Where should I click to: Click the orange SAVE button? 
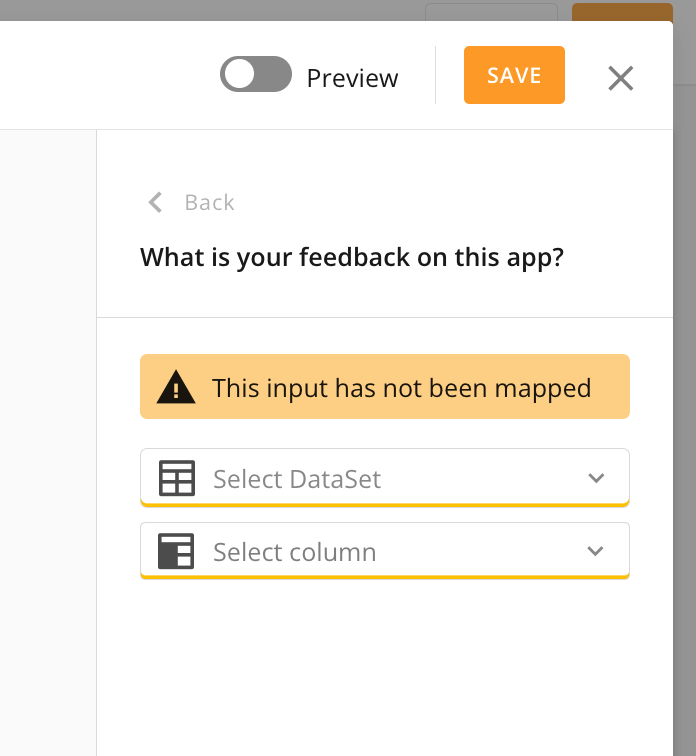(x=514, y=75)
